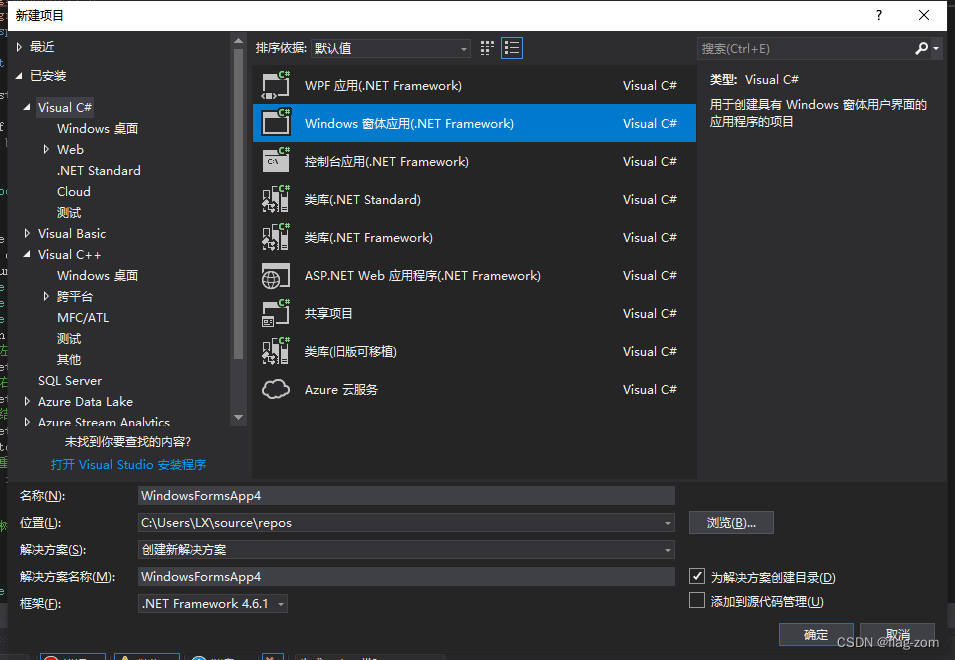This screenshot has width=955, height=660.
Task: Toggle 为解决方案创建目录 checkbox
Action: (697, 576)
